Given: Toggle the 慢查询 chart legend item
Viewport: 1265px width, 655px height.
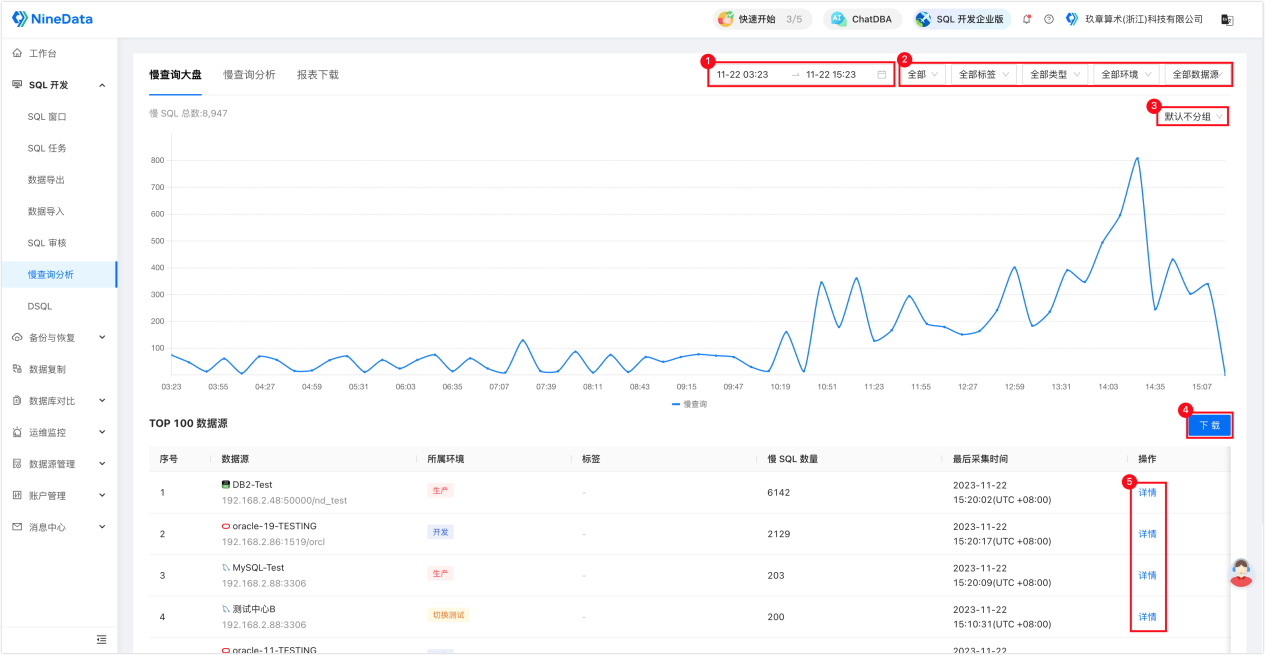Looking at the screenshot, I should coord(690,404).
